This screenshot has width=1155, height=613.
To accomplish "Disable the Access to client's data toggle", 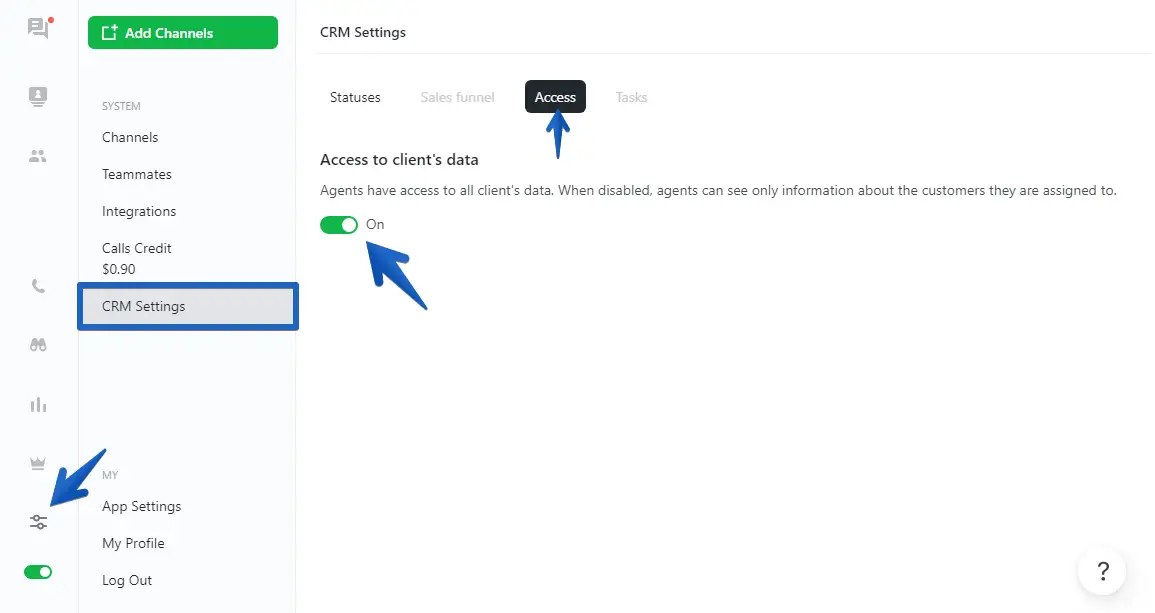I will pyautogui.click(x=339, y=225).
